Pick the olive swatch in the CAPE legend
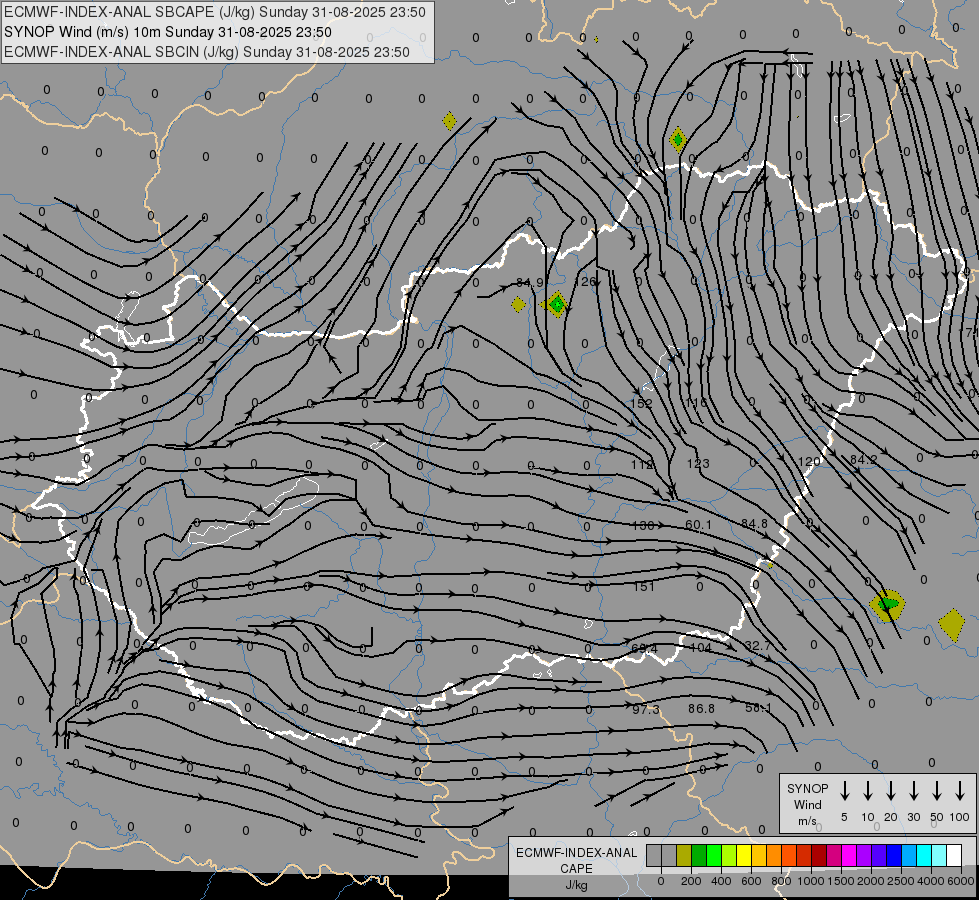Screen dimensions: 979x900 [x=684, y=856]
